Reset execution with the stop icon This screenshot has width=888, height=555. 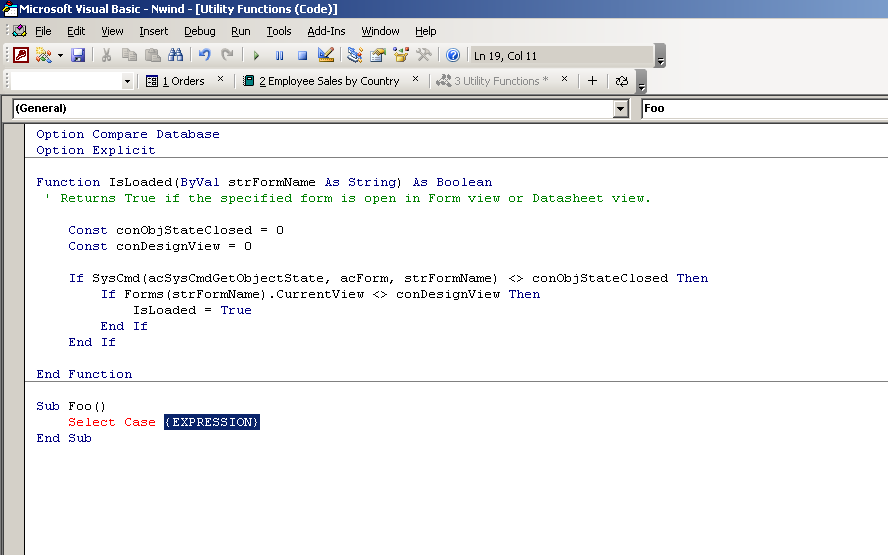click(x=302, y=56)
